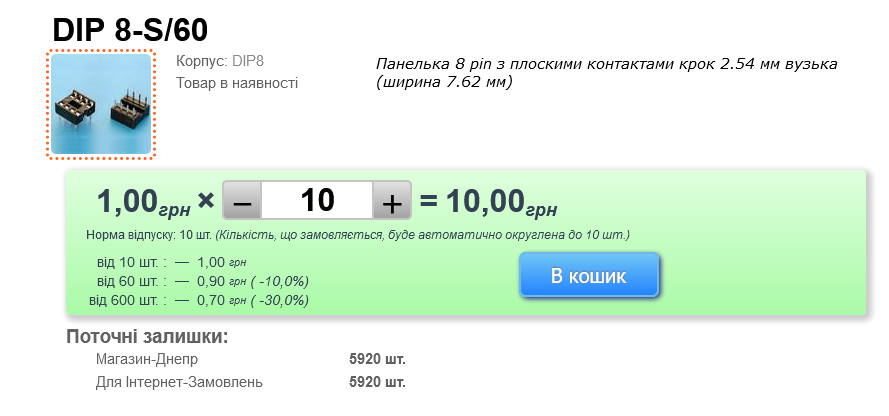Select the "від 60 шт." price tier
The height and width of the screenshot is (416, 889).
[x=131, y=281]
